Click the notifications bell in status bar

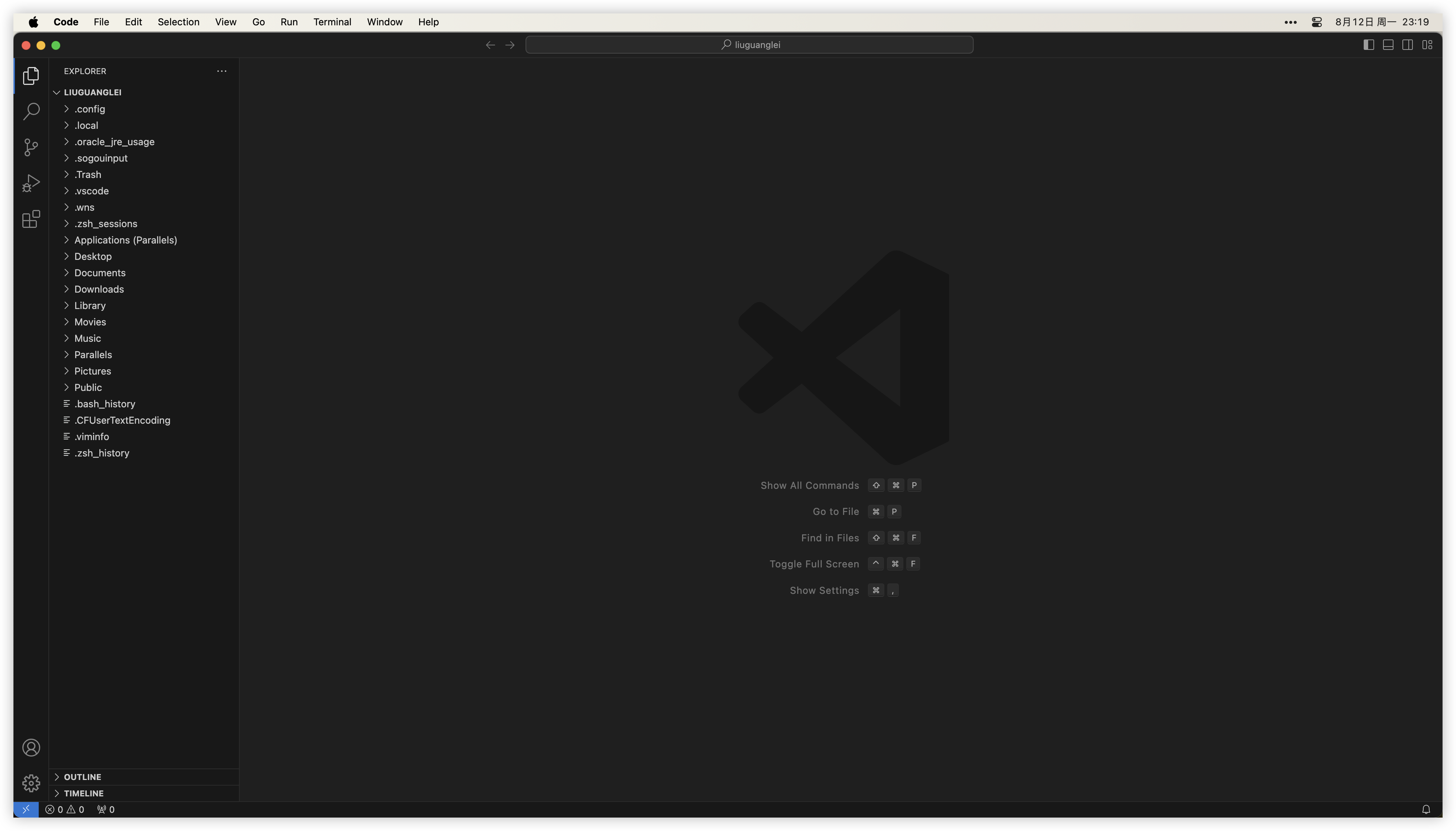click(x=1426, y=809)
